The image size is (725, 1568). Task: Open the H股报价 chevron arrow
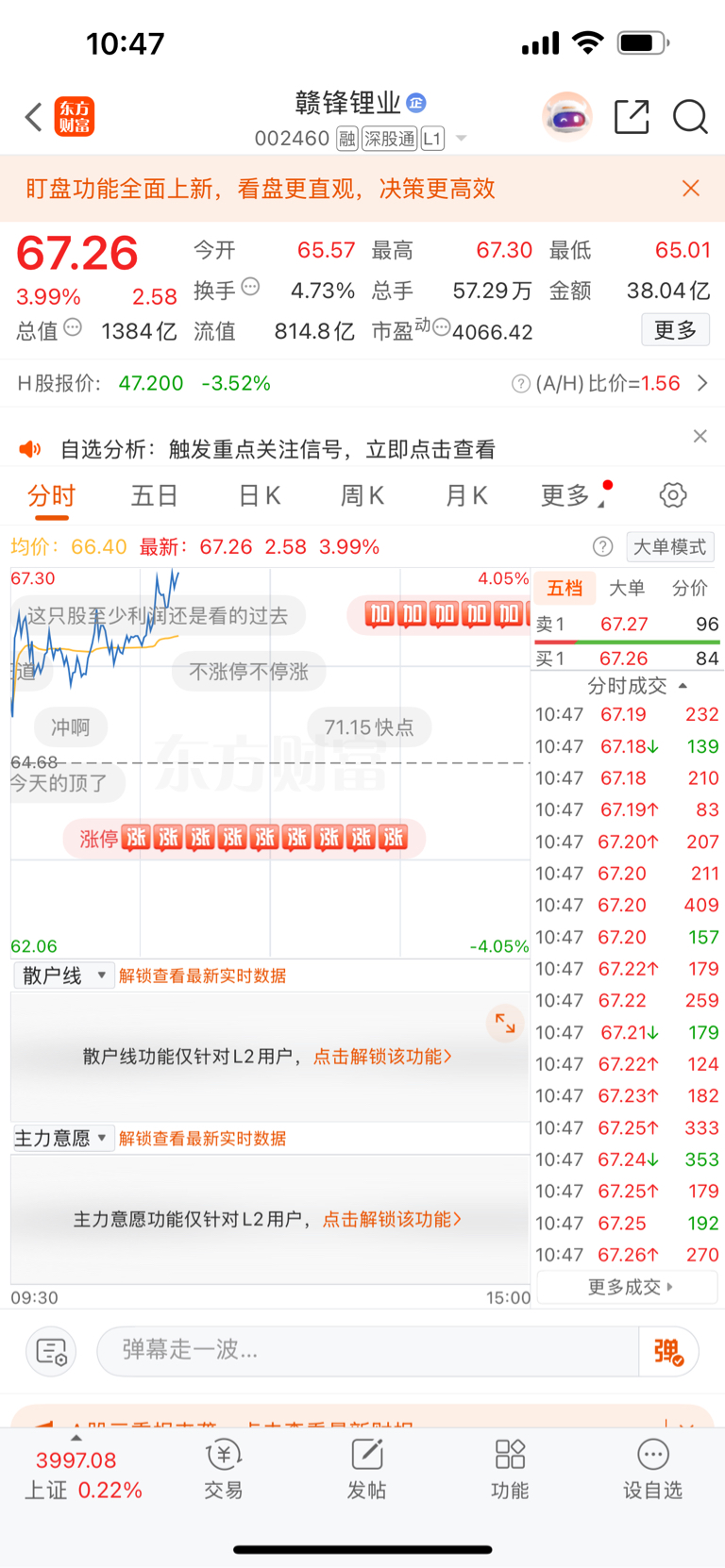coord(702,383)
